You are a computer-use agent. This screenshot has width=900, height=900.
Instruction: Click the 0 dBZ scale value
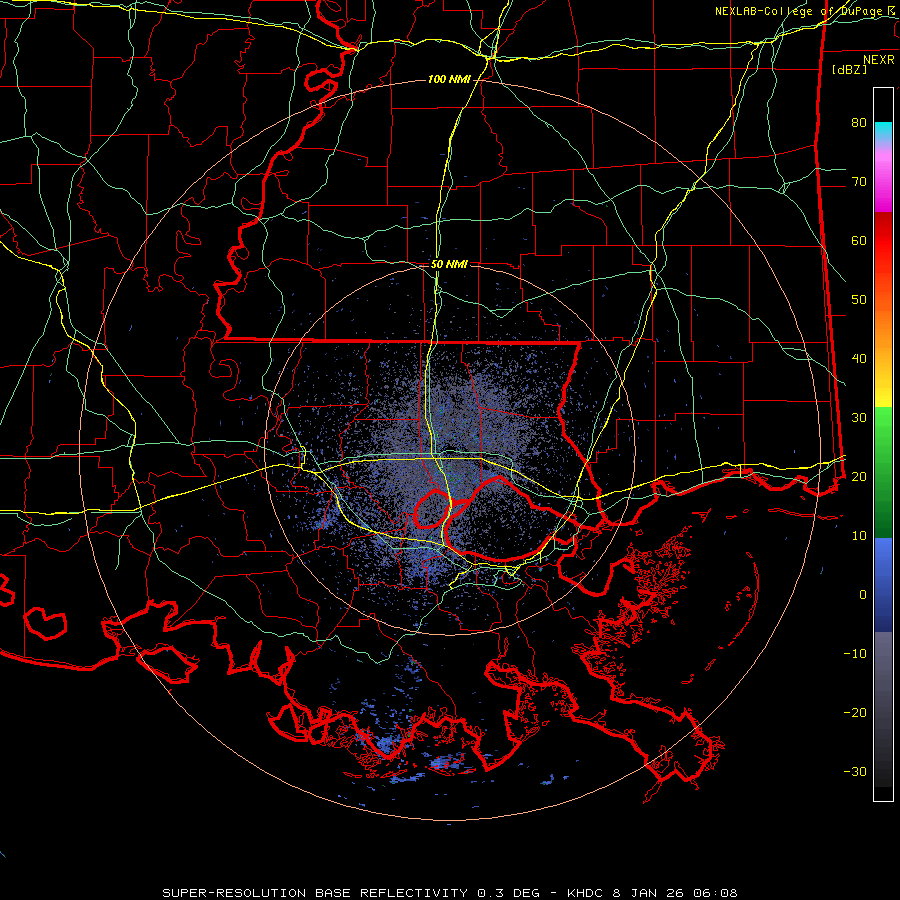pos(863,595)
